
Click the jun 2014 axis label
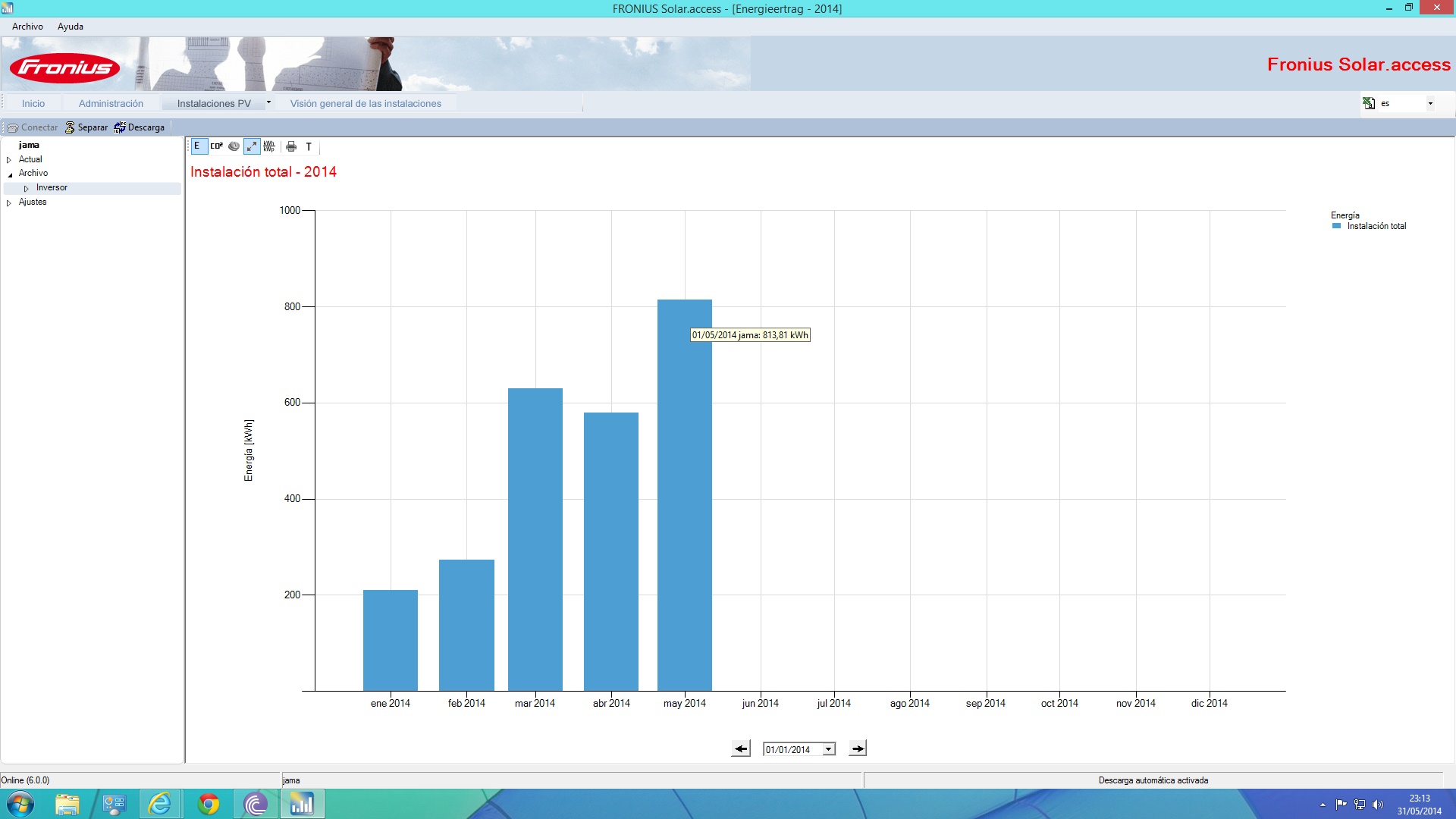click(761, 703)
